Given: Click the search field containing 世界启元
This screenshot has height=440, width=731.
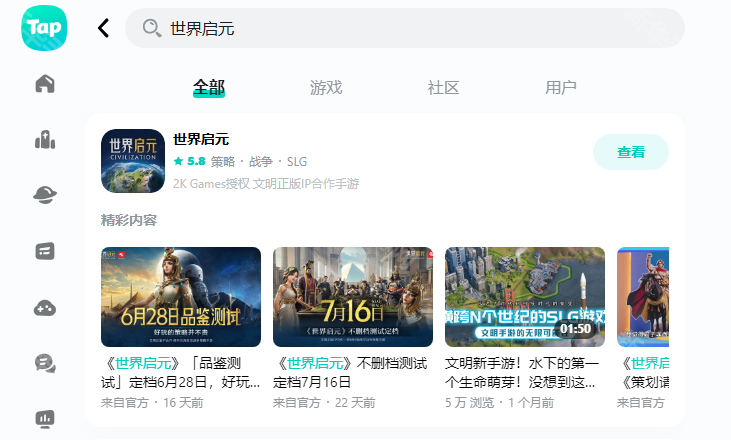Looking at the screenshot, I should click(405, 28).
